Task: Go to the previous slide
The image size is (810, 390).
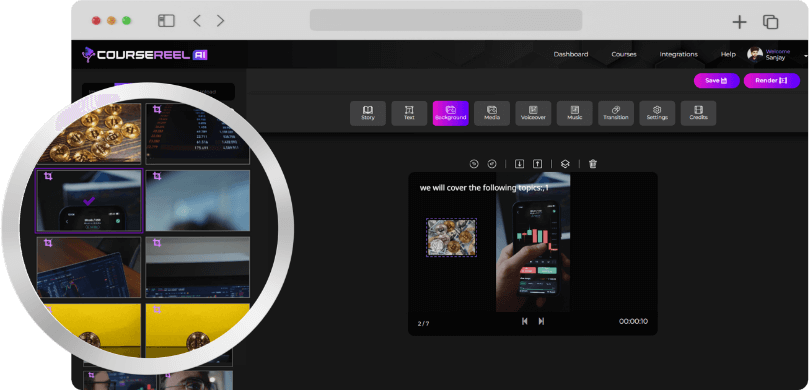Action: 524,321
